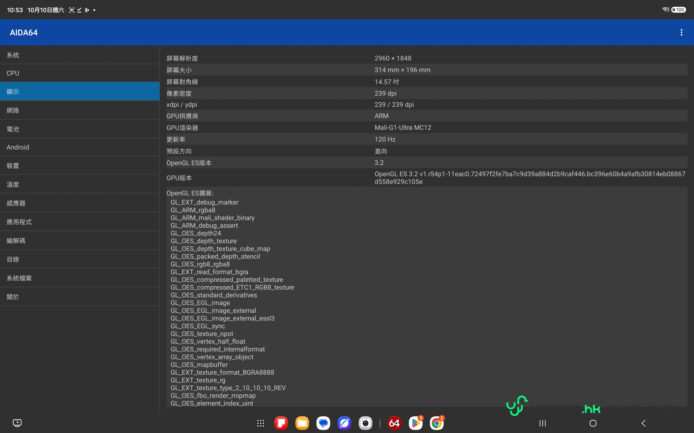Select GL_OES_mapbuffer entry

(199, 365)
